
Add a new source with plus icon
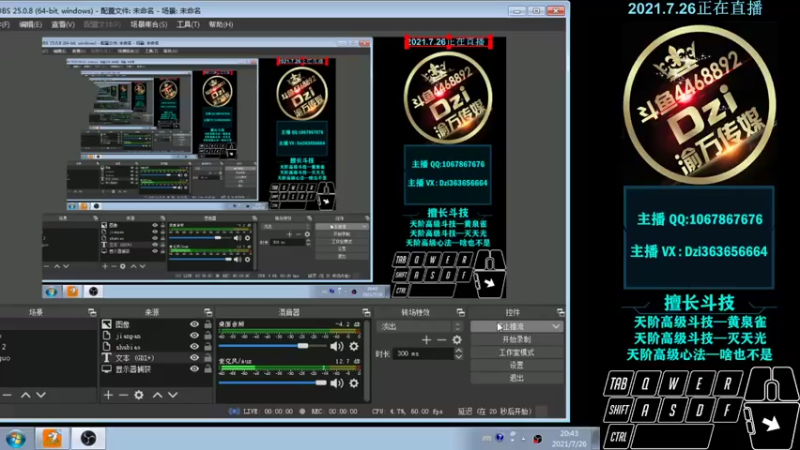tap(108, 395)
